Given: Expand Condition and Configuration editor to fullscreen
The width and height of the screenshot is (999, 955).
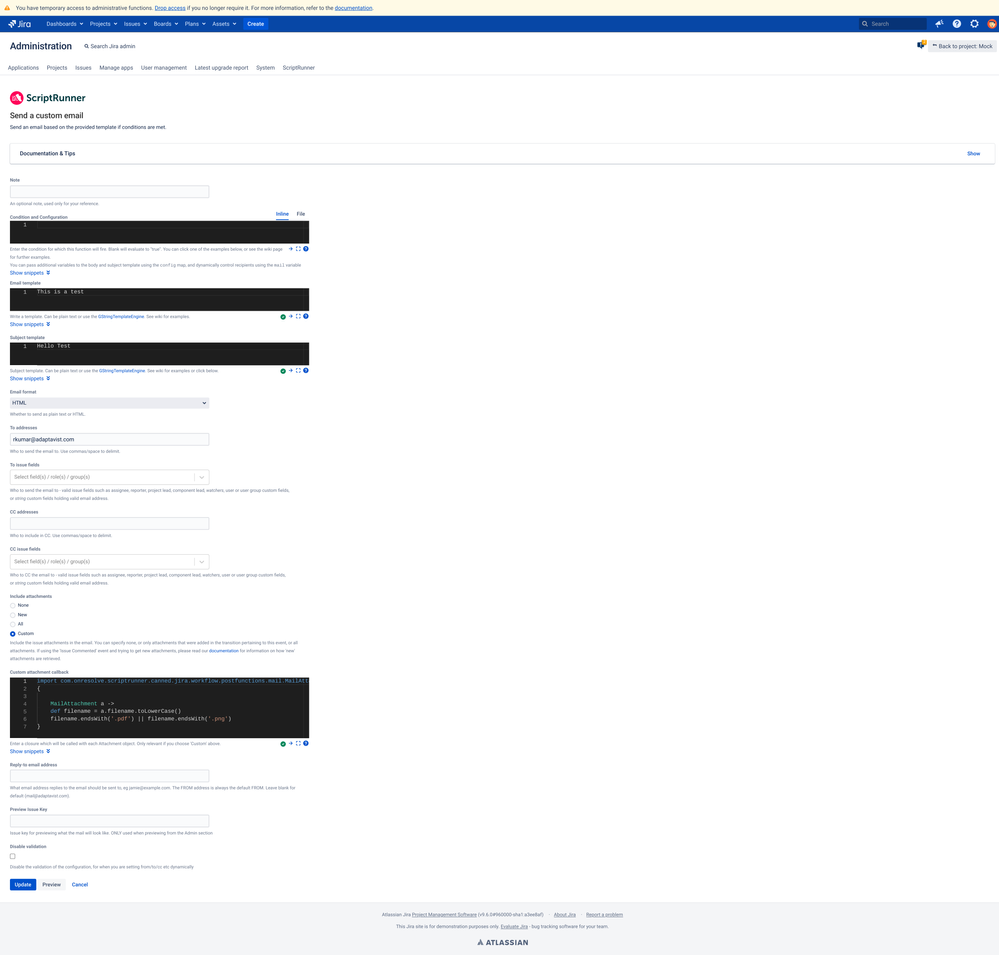Looking at the screenshot, I should point(298,248).
